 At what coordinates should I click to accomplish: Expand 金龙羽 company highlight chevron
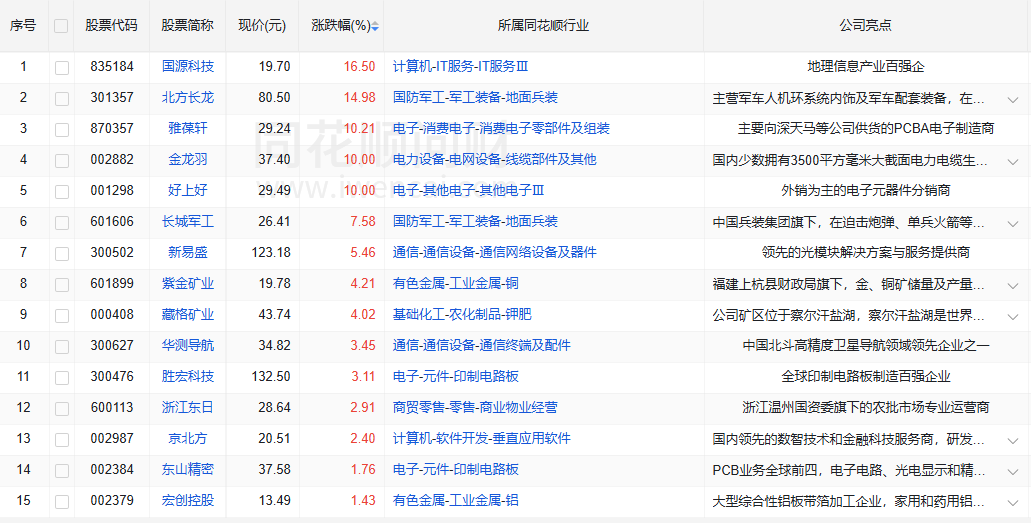coord(1013,162)
